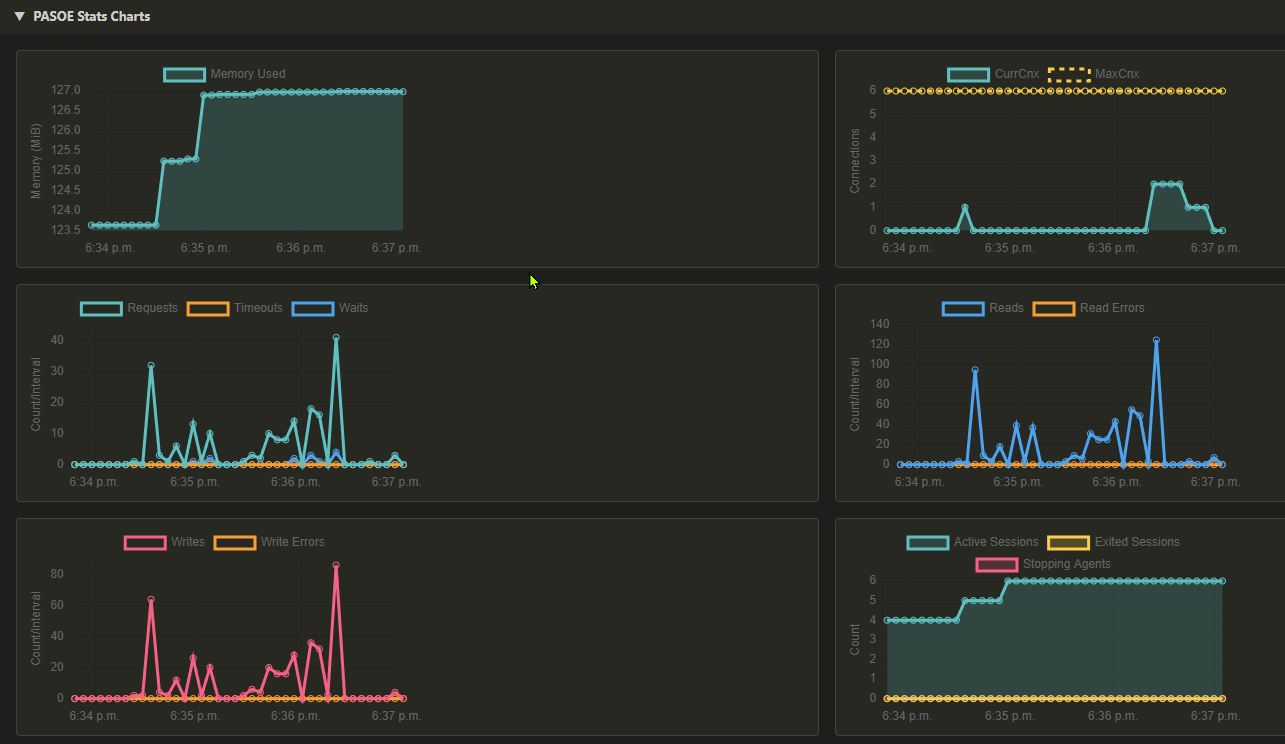1285x744 pixels.
Task: Click the Reads blue legend swatch
Action: click(962, 308)
